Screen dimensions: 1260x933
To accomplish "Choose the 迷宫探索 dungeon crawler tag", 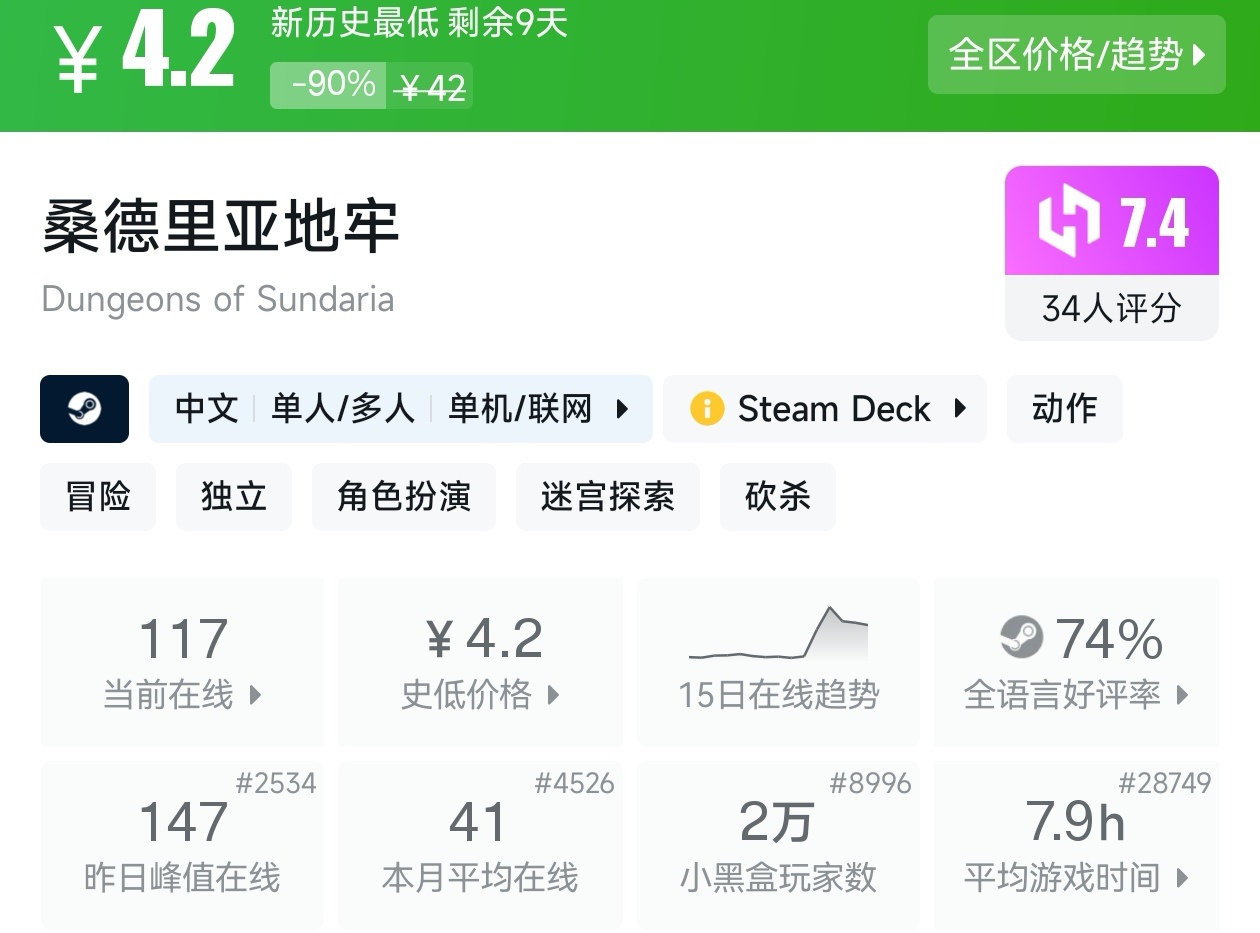I will point(607,496).
